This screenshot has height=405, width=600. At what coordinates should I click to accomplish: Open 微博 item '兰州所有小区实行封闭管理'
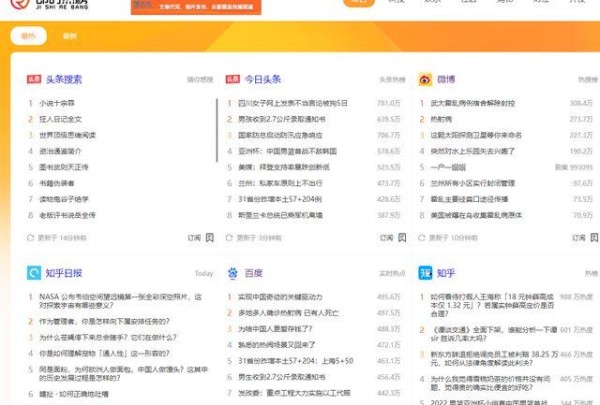point(473,183)
